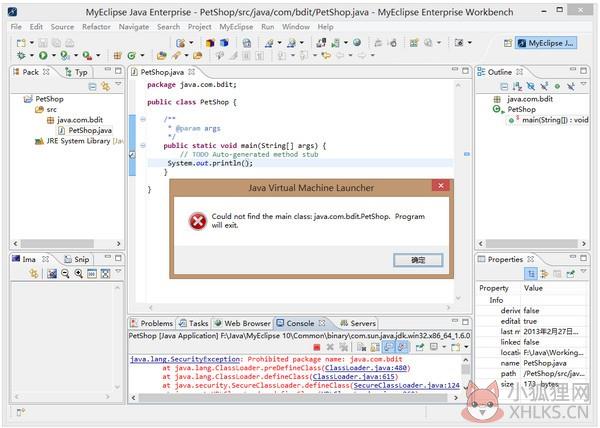The height and width of the screenshot is (428, 600).
Task: Click the New Java Class green C icon
Action: [x=132, y=56]
